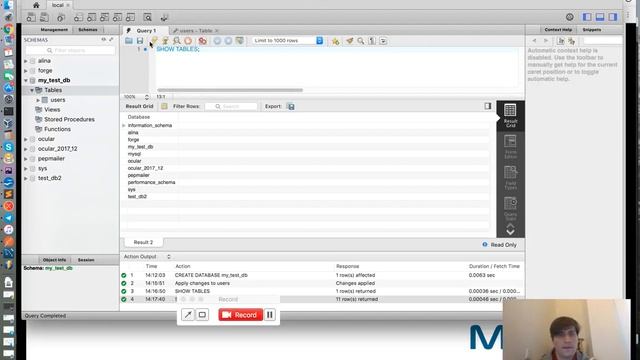Click the Filter Rows search field

(231, 107)
